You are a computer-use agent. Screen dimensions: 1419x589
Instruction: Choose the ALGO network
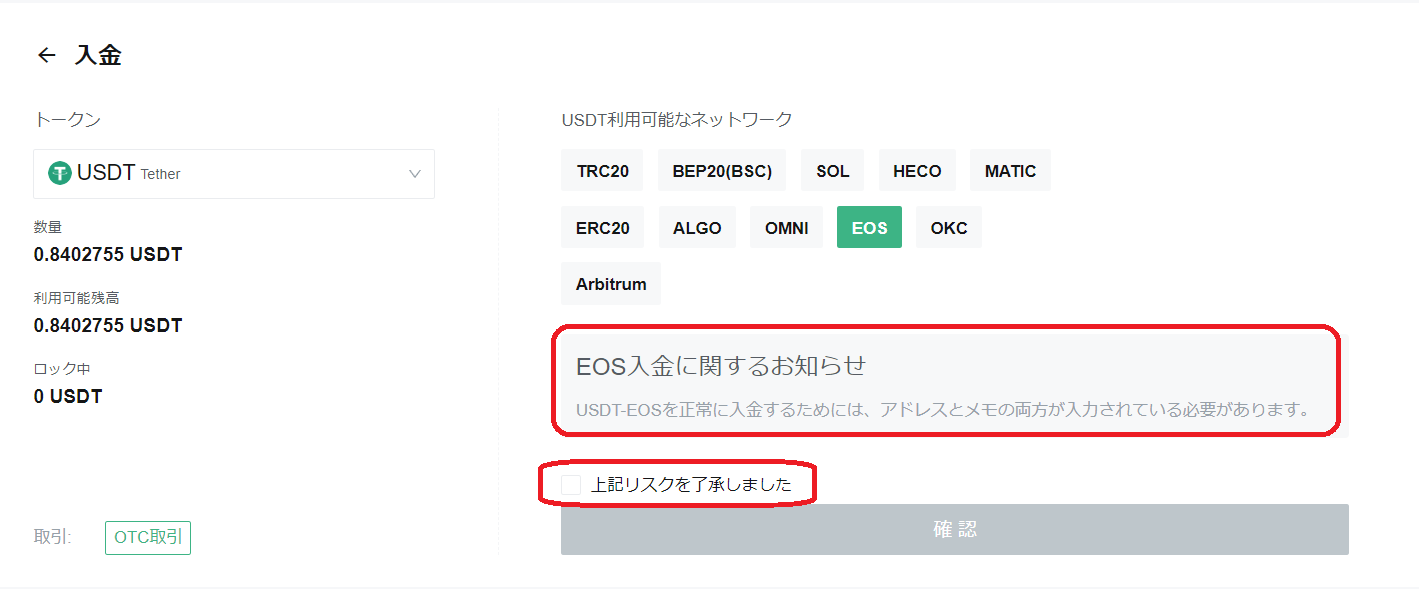click(696, 227)
